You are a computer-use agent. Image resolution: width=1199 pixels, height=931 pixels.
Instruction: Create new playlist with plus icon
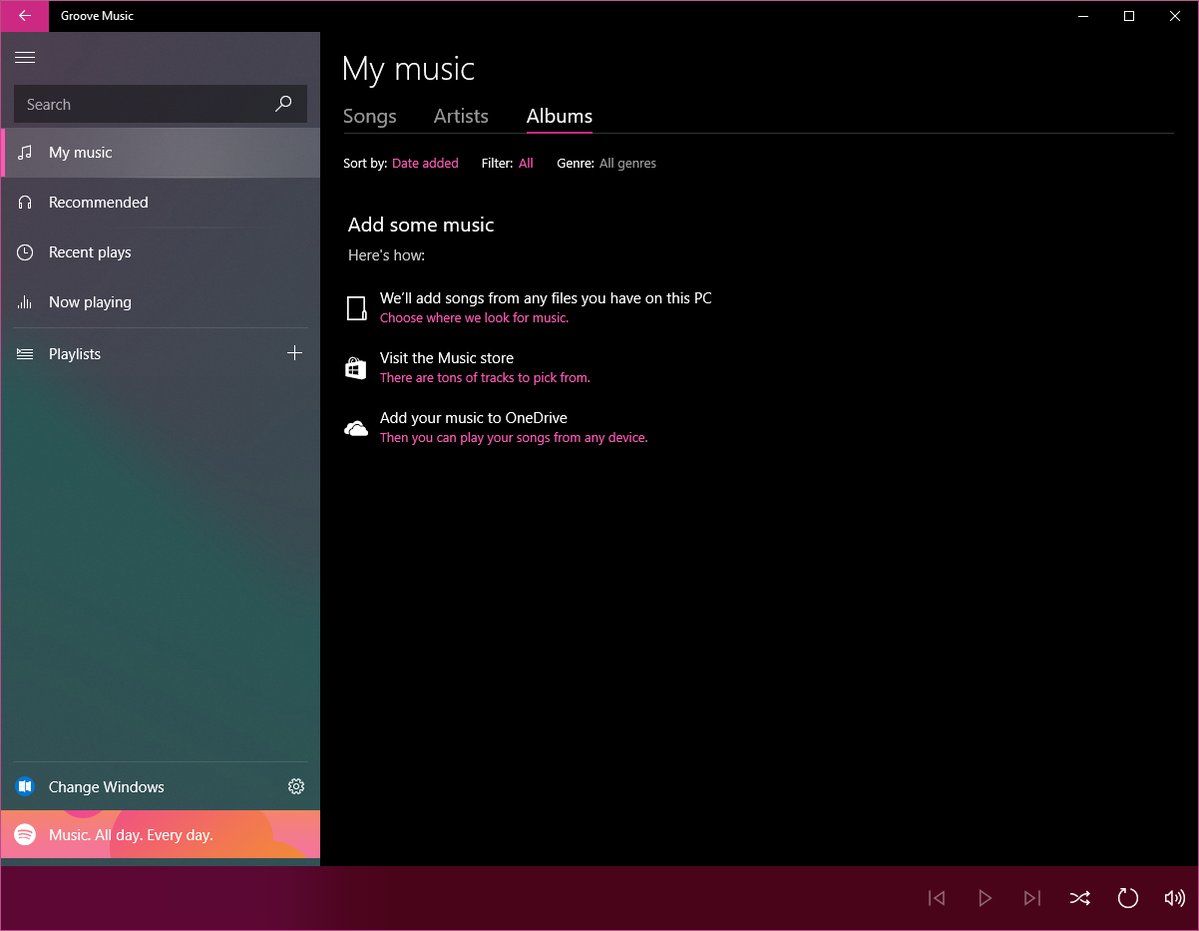[294, 353]
